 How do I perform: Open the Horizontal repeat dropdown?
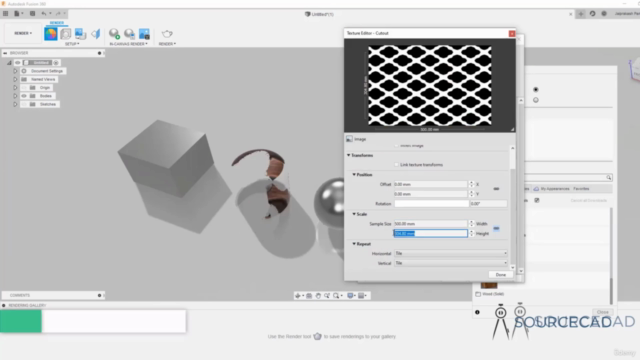[x=451, y=253]
